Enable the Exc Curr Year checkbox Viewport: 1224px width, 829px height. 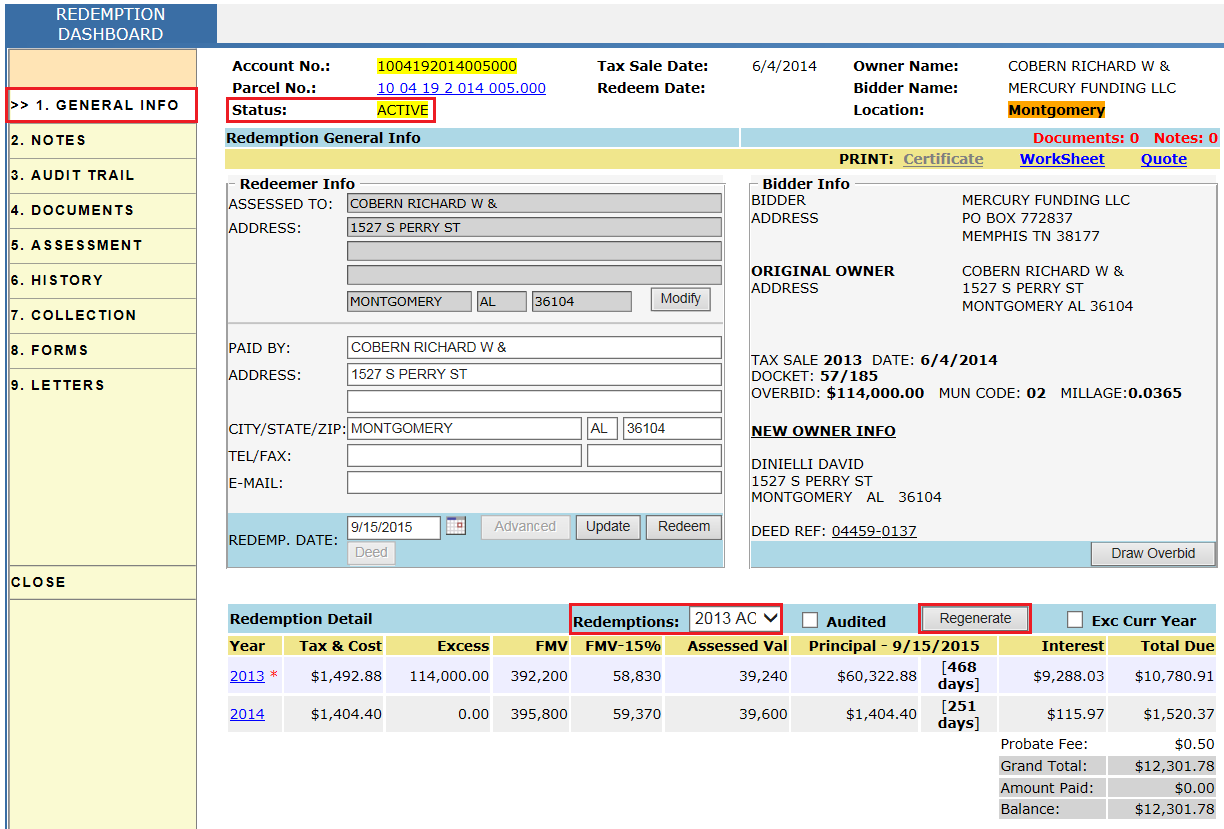pos(1075,619)
